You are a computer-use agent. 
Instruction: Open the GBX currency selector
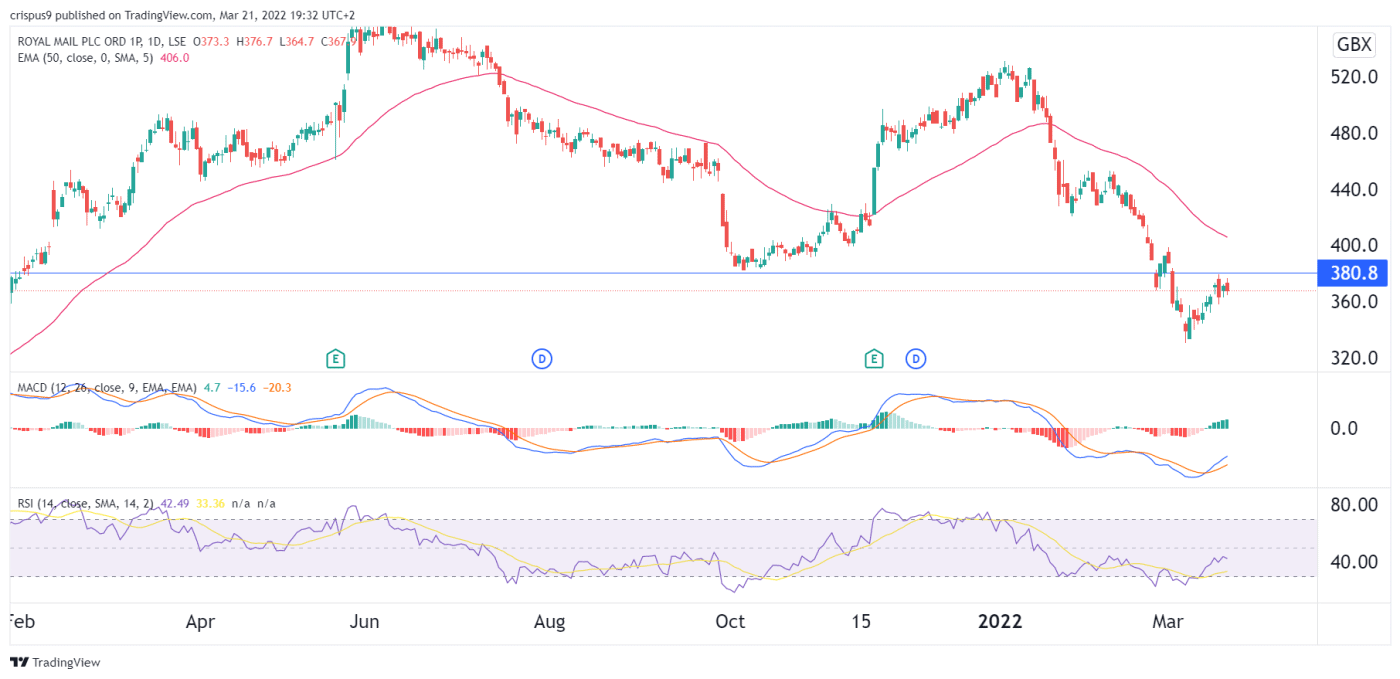click(1354, 44)
